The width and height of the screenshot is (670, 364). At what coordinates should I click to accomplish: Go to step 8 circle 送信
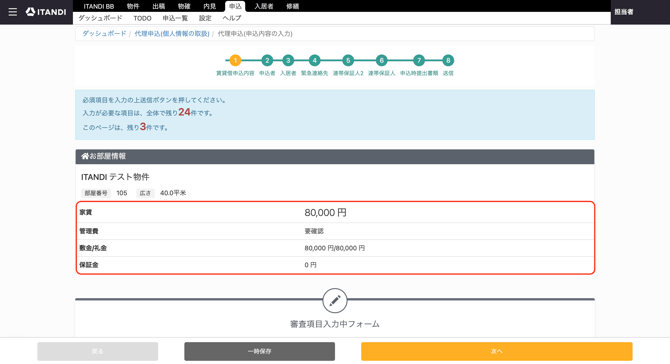(x=448, y=60)
